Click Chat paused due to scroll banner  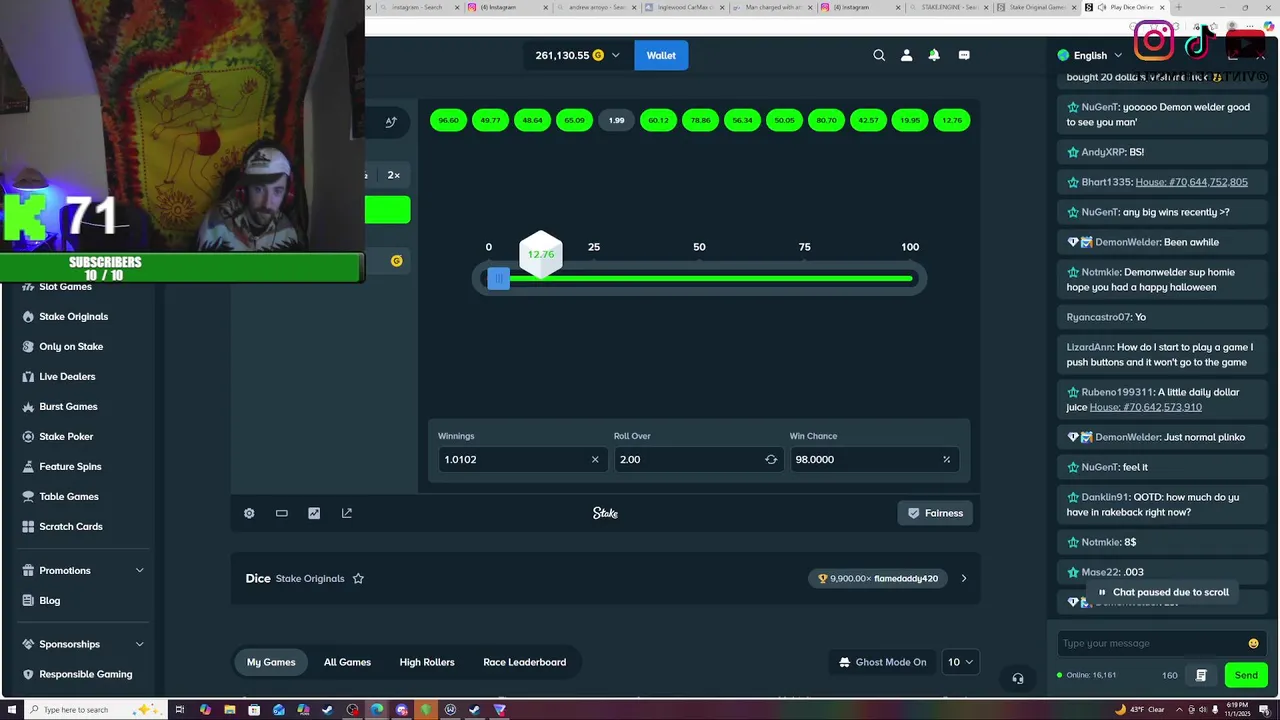click(x=1163, y=592)
